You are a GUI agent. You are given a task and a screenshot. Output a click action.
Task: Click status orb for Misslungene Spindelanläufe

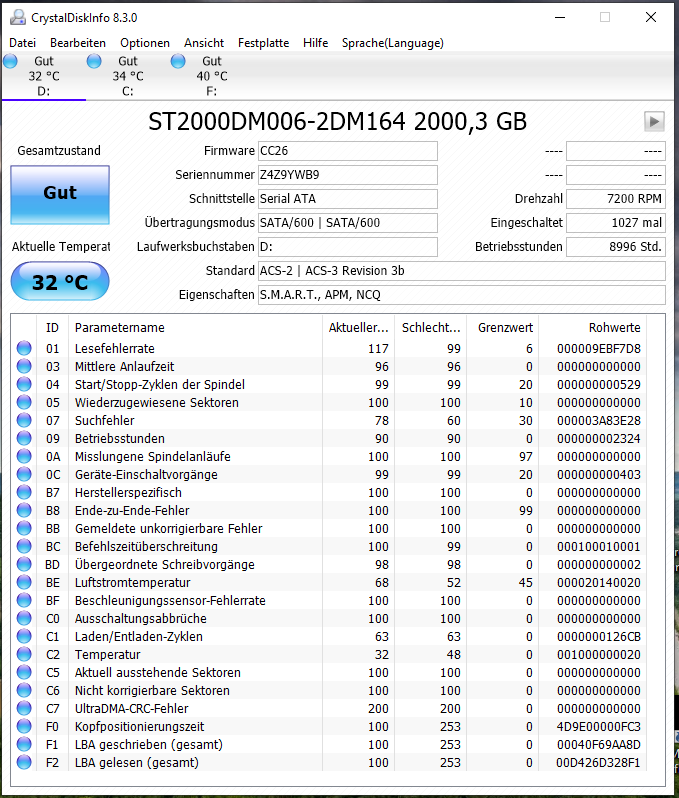[24, 456]
